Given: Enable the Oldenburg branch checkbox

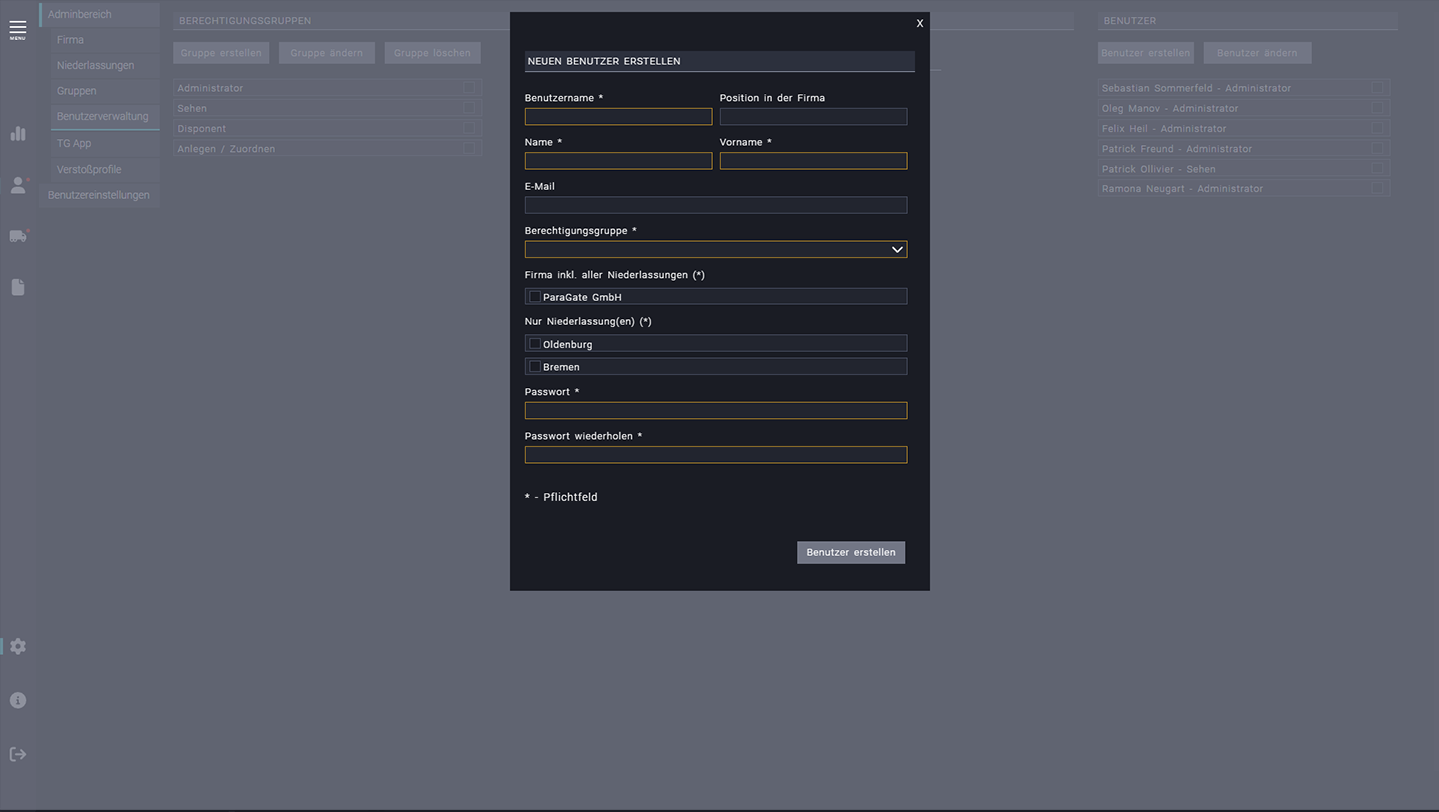Looking at the screenshot, I should (x=535, y=344).
